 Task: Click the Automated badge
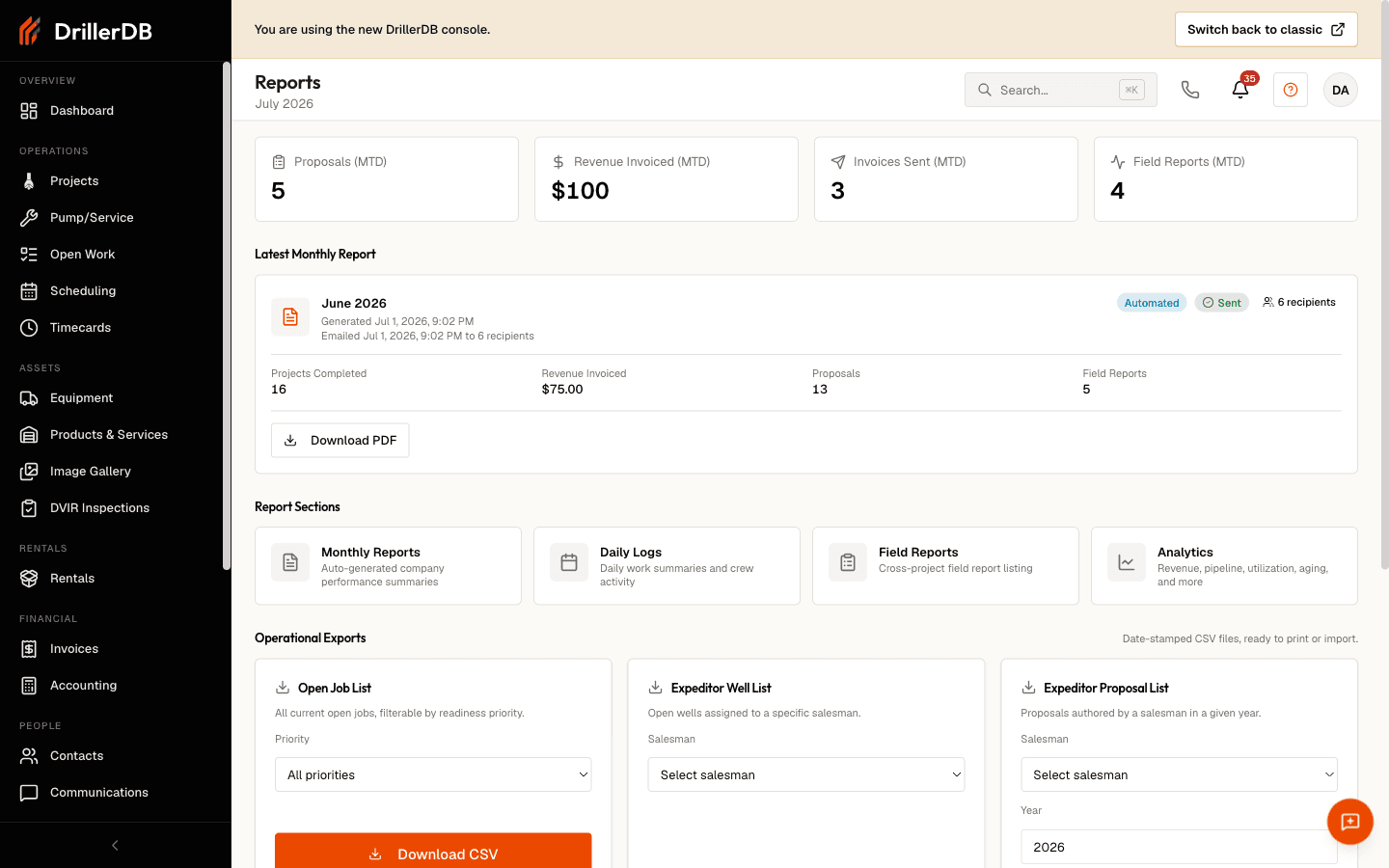[x=1152, y=303]
